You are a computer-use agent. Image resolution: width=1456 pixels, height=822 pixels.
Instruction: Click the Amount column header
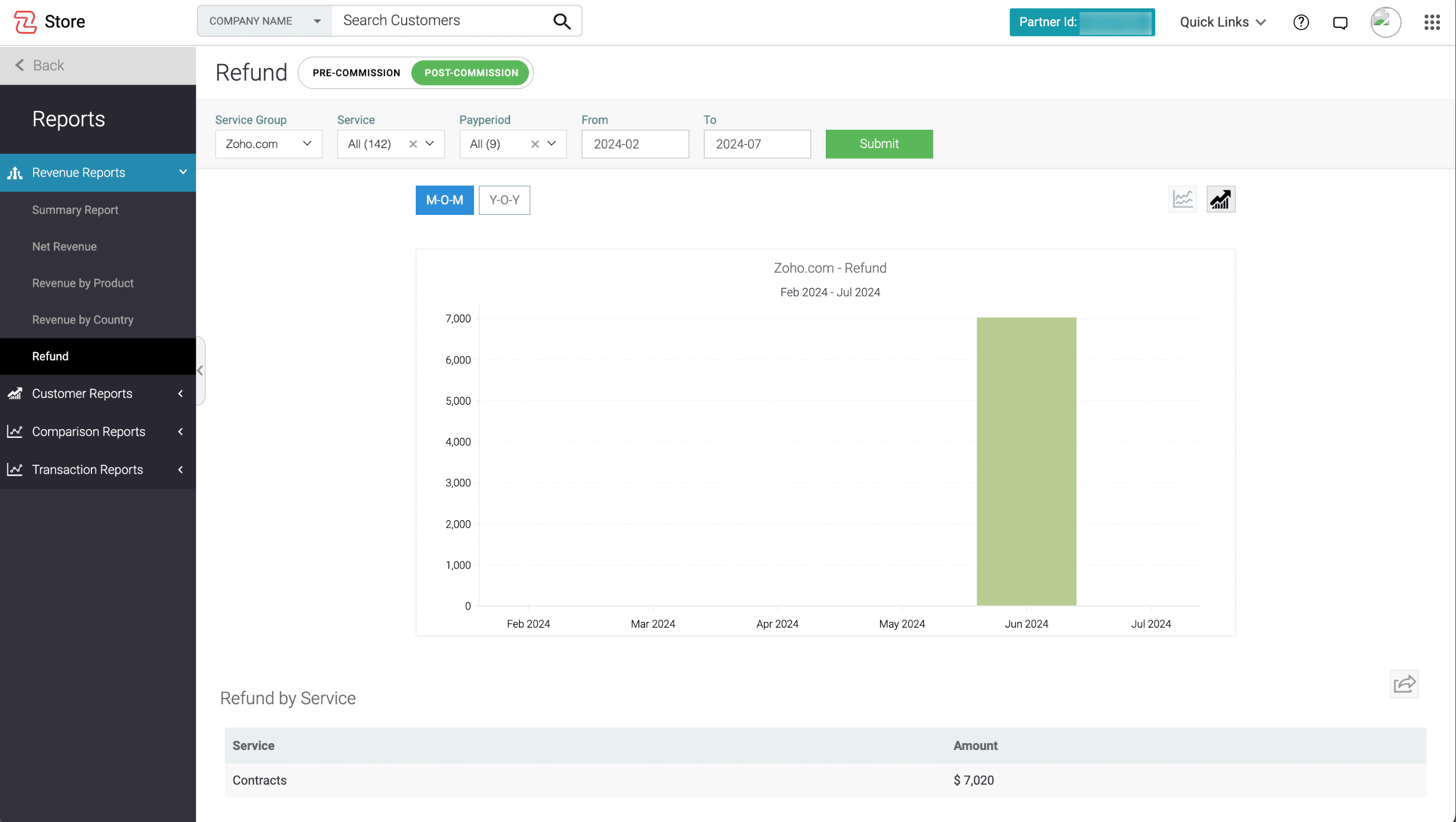pyautogui.click(x=975, y=745)
